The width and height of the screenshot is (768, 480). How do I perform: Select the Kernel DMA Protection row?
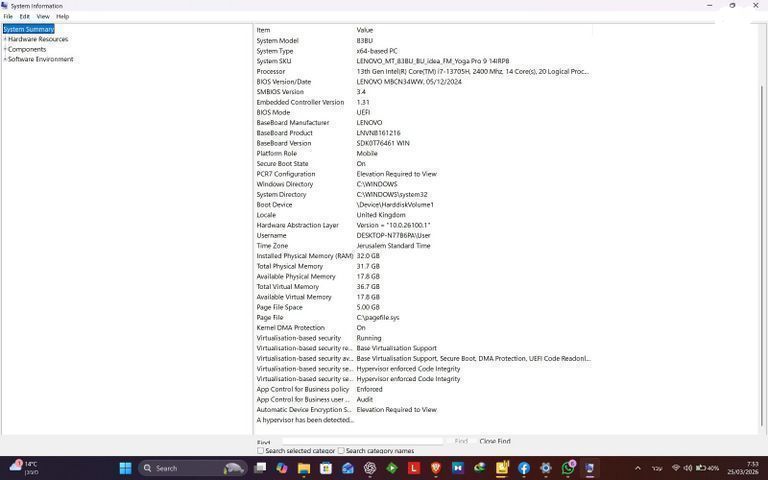pos(424,328)
